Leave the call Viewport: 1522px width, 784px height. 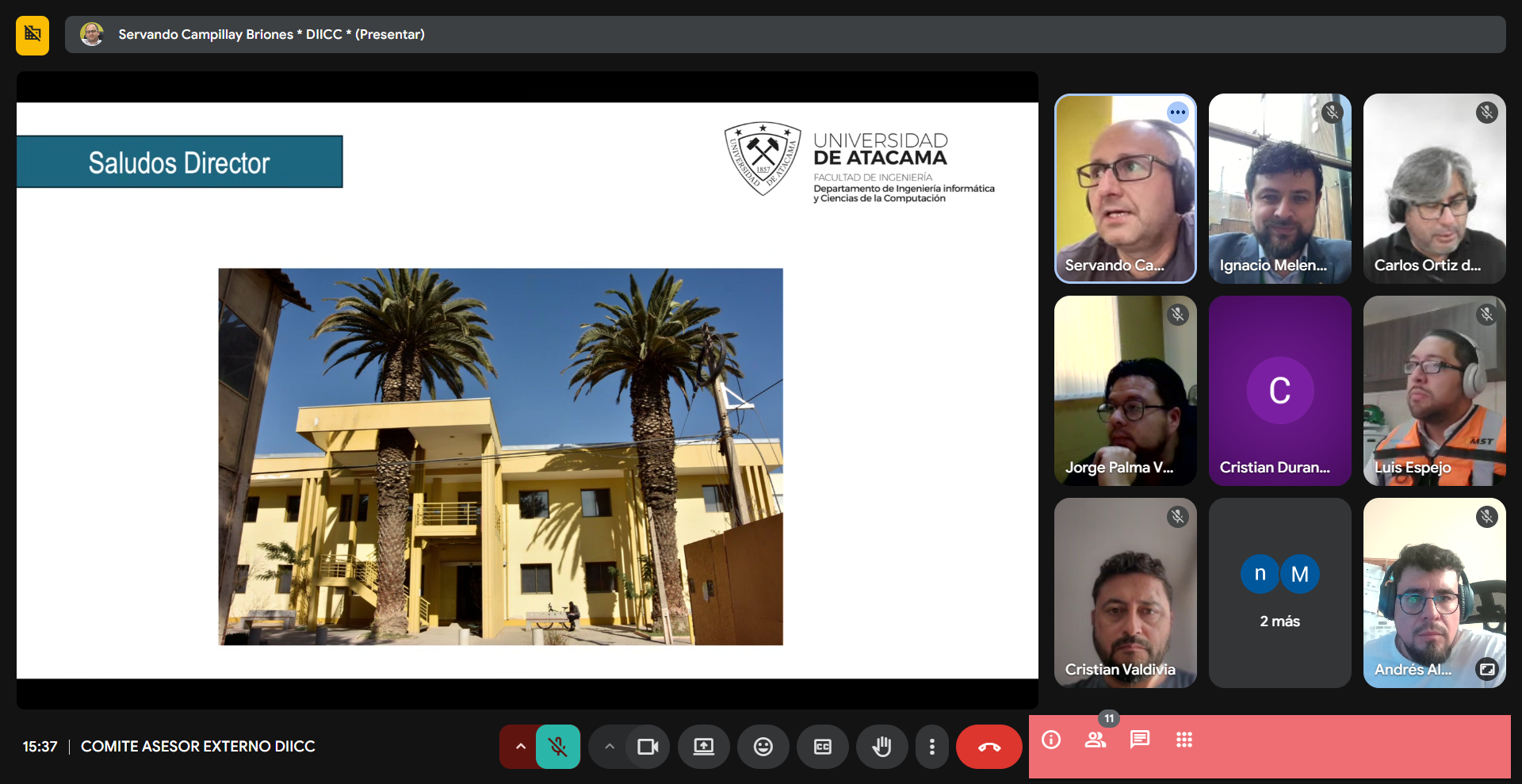coord(989,747)
